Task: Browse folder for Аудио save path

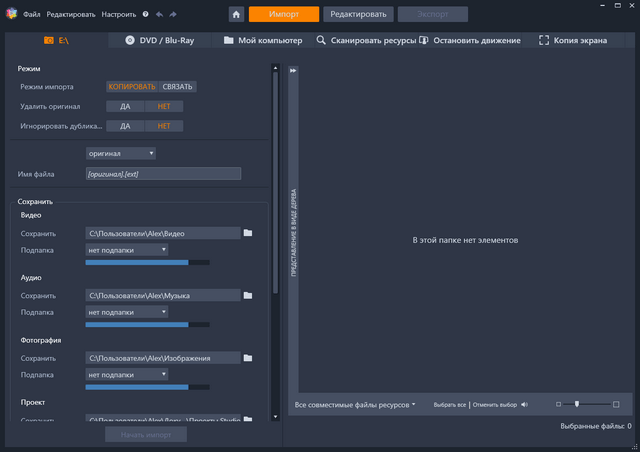Action: [x=248, y=296]
